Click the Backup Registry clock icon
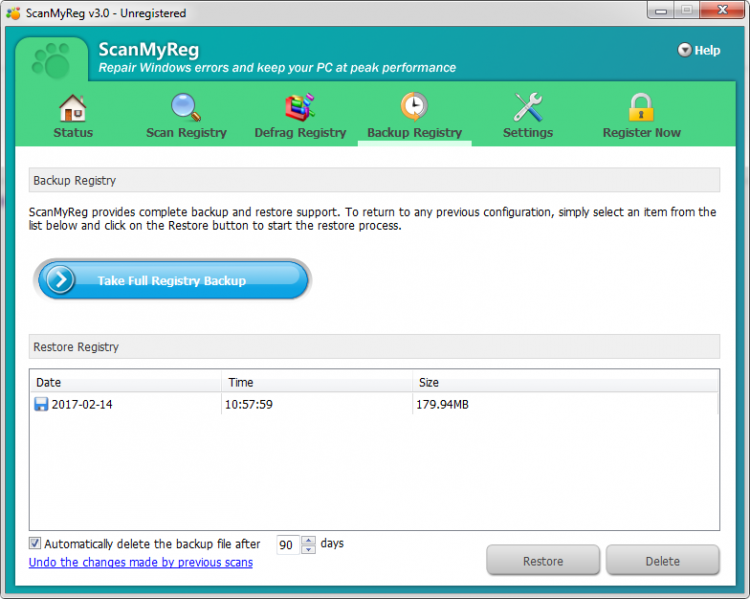 pos(414,106)
